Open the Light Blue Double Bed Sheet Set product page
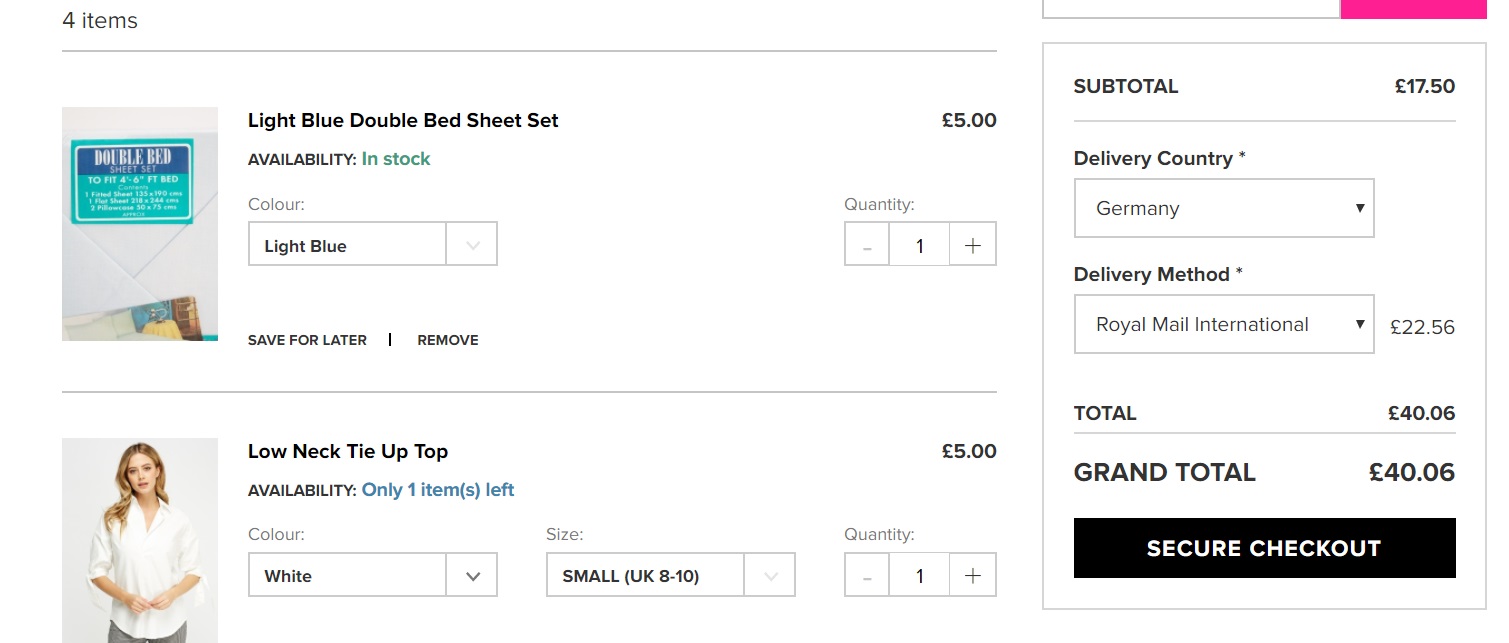Viewport: 1509px width, 643px height. coord(403,120)
